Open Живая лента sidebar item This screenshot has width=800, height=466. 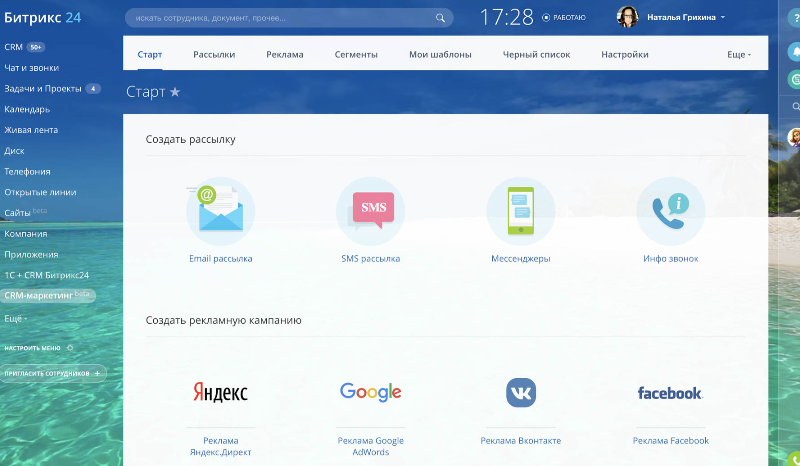[x=31, y=130]
